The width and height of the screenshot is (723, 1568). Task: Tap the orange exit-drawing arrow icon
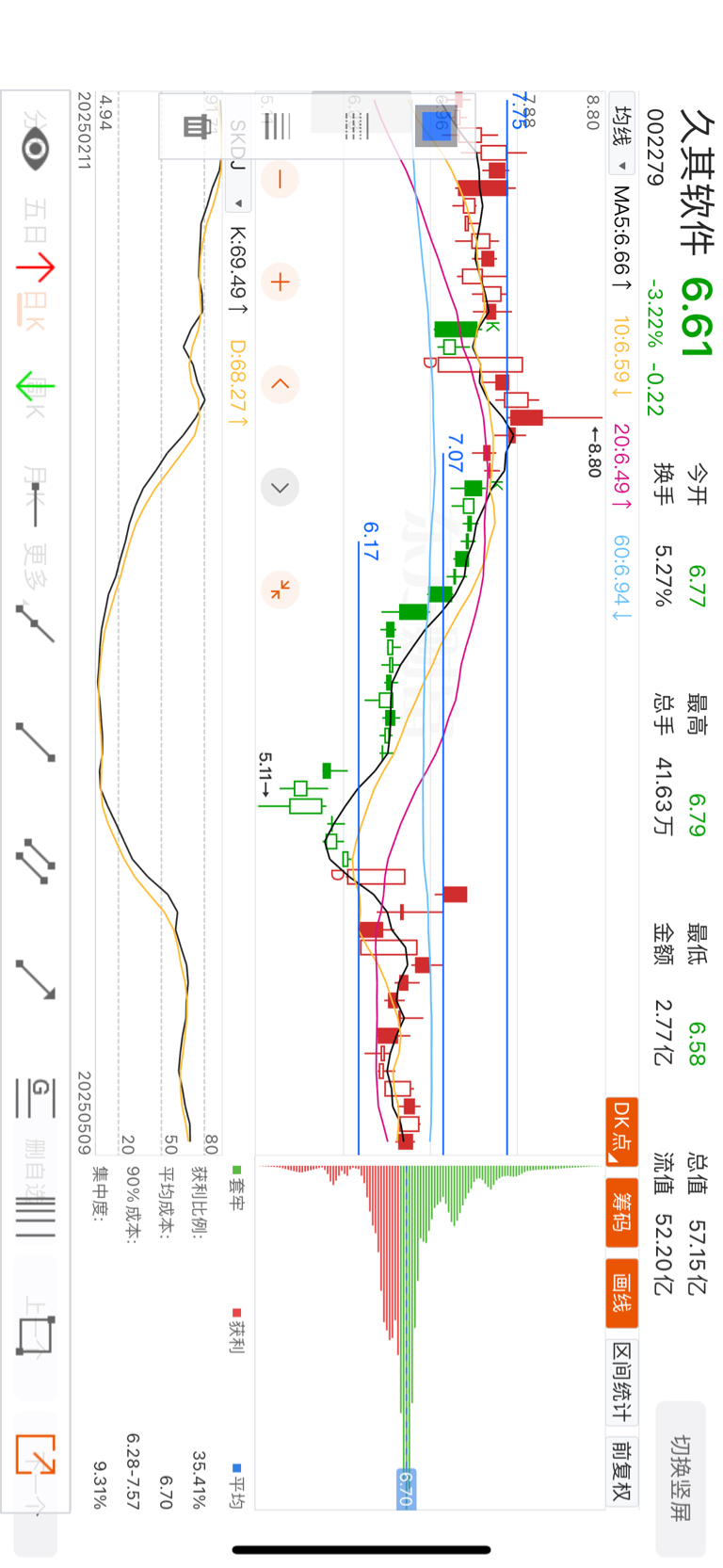[x=35, y=1455]
